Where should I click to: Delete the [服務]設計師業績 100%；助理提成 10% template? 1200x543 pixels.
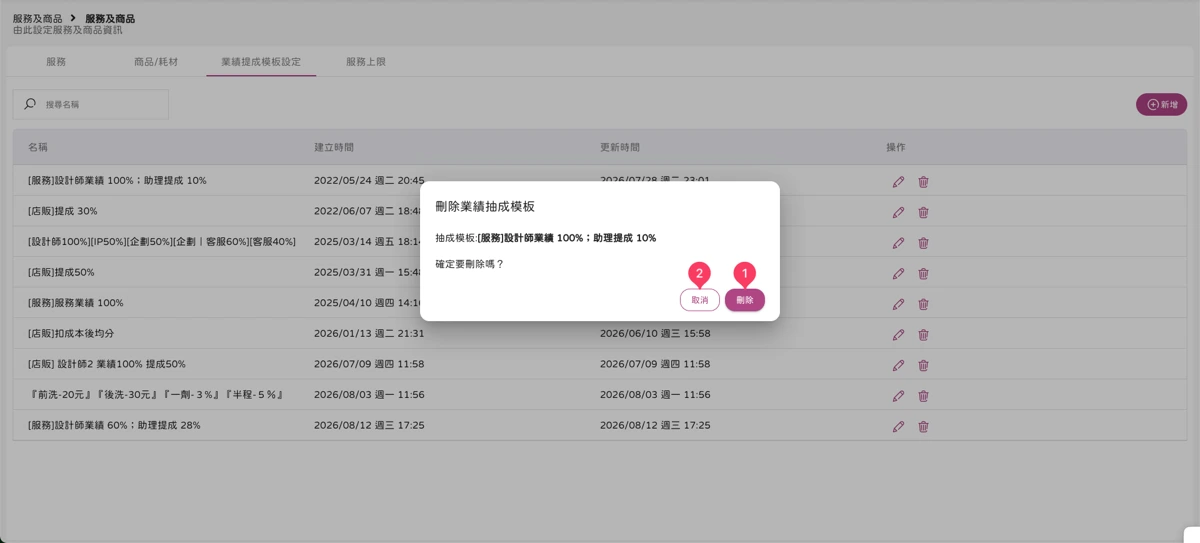coord(923,182)
